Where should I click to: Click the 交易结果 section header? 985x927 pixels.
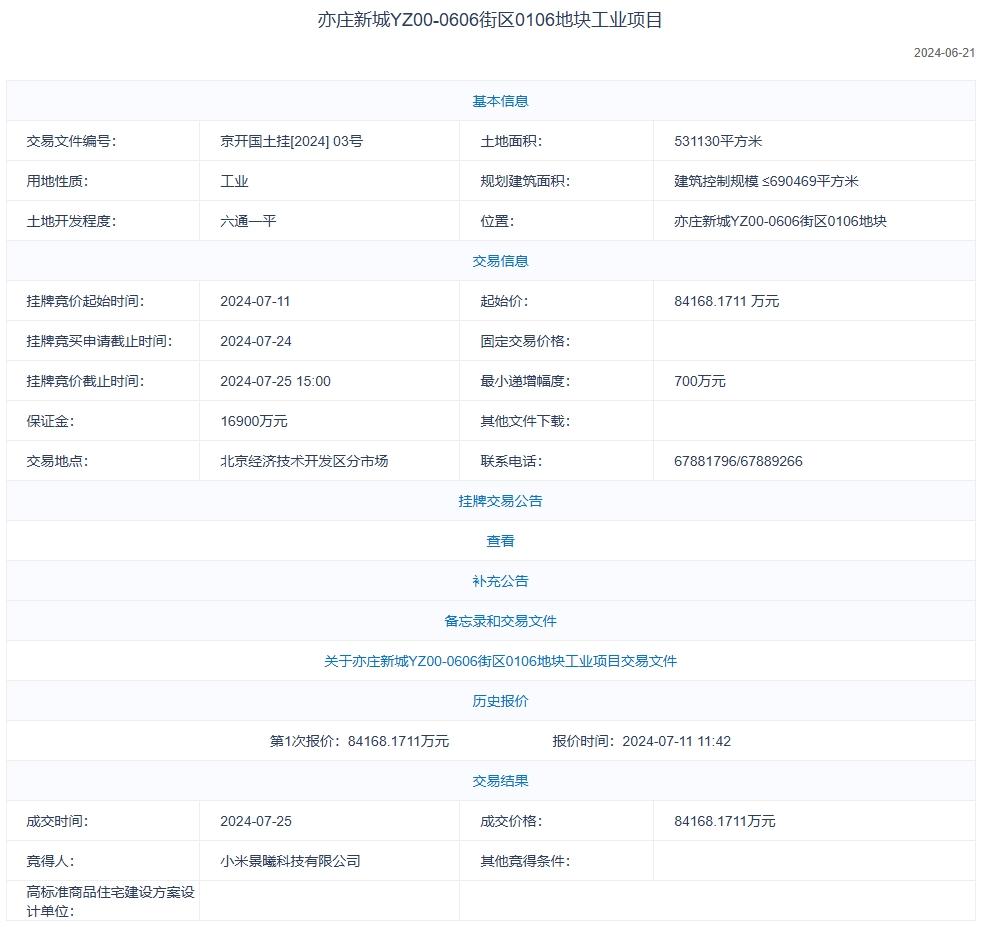pyautogui.click(x=500, y=781)
